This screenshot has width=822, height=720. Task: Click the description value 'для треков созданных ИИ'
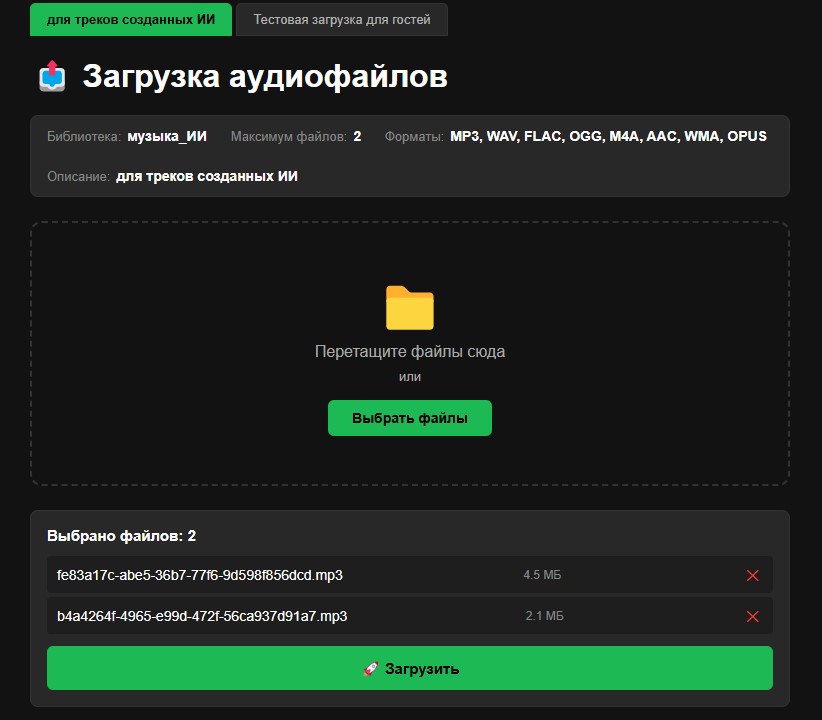pos(207,176)
